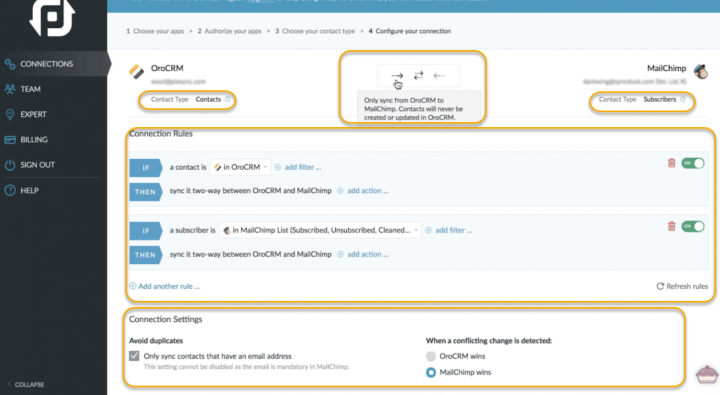Collapse the sidebar
Viewport: 720px width, 395px height.
pos(26,384)
